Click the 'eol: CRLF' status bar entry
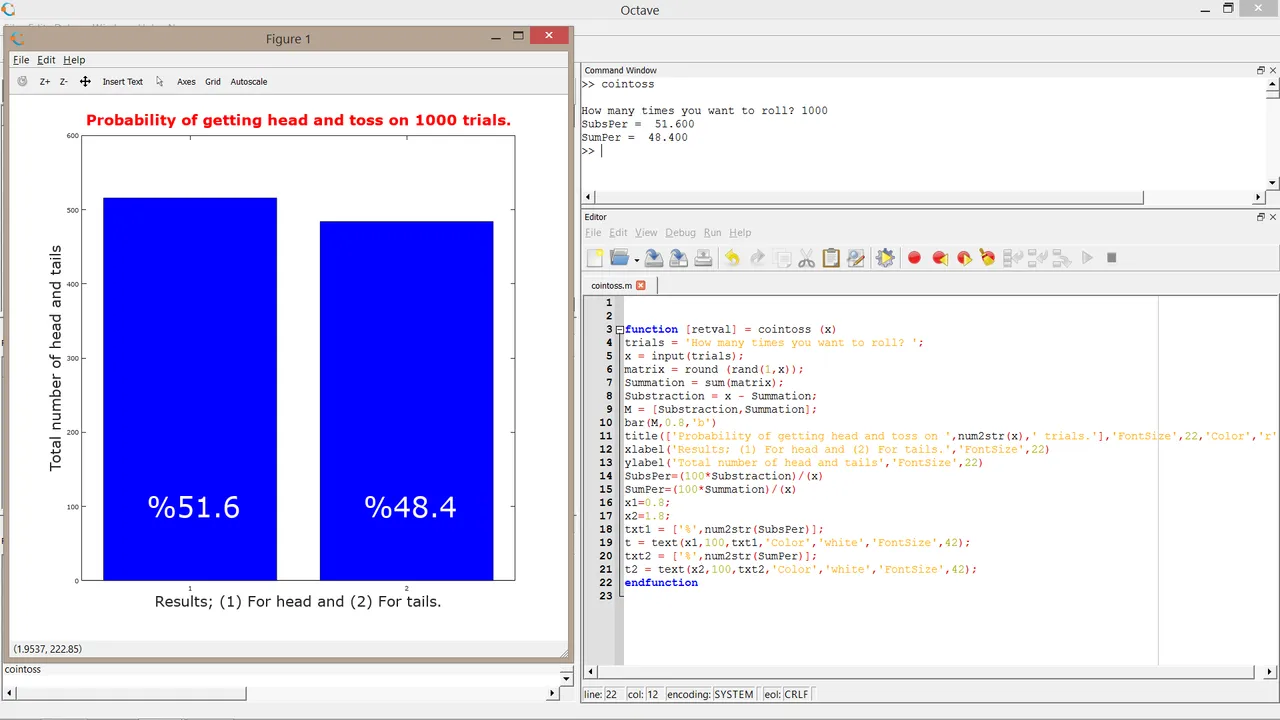This screenshot has height=720, width=1280. point(786,694)
